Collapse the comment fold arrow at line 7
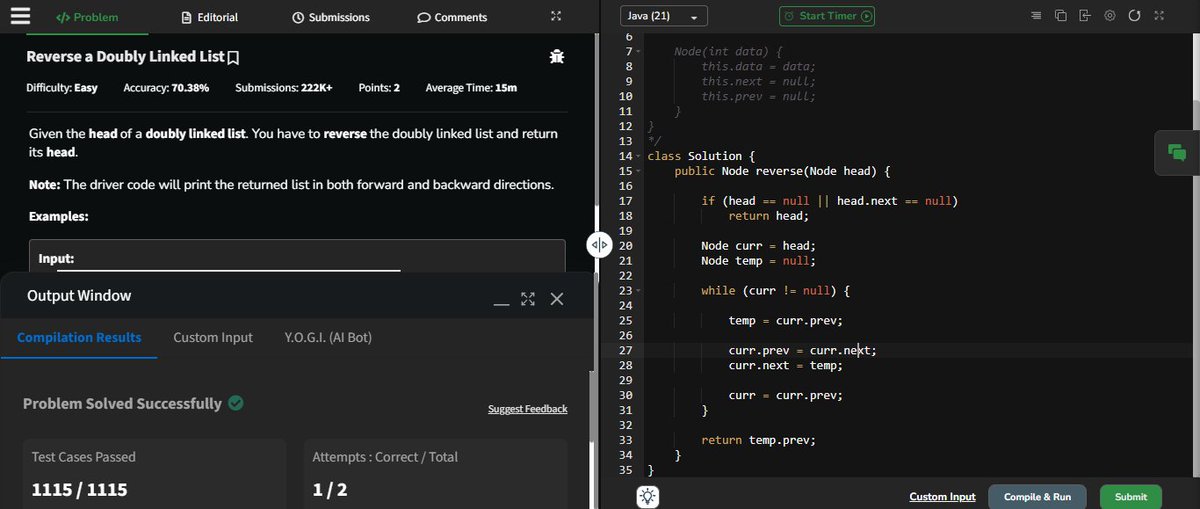Screen dimensions: 1200x509 638,51
